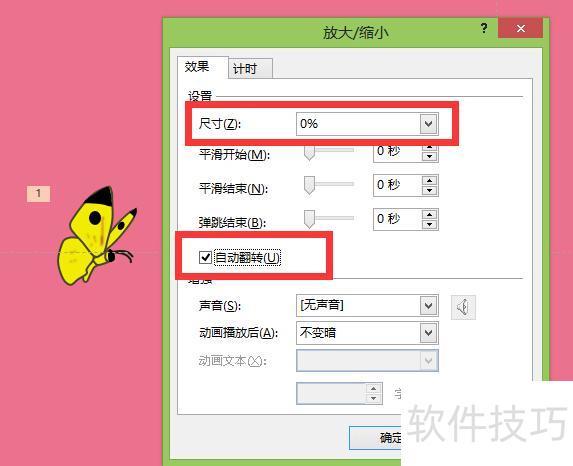This screenshot has width=573, height=466.
Task: Select the yellow butterfly image
Action: (97, 236)
